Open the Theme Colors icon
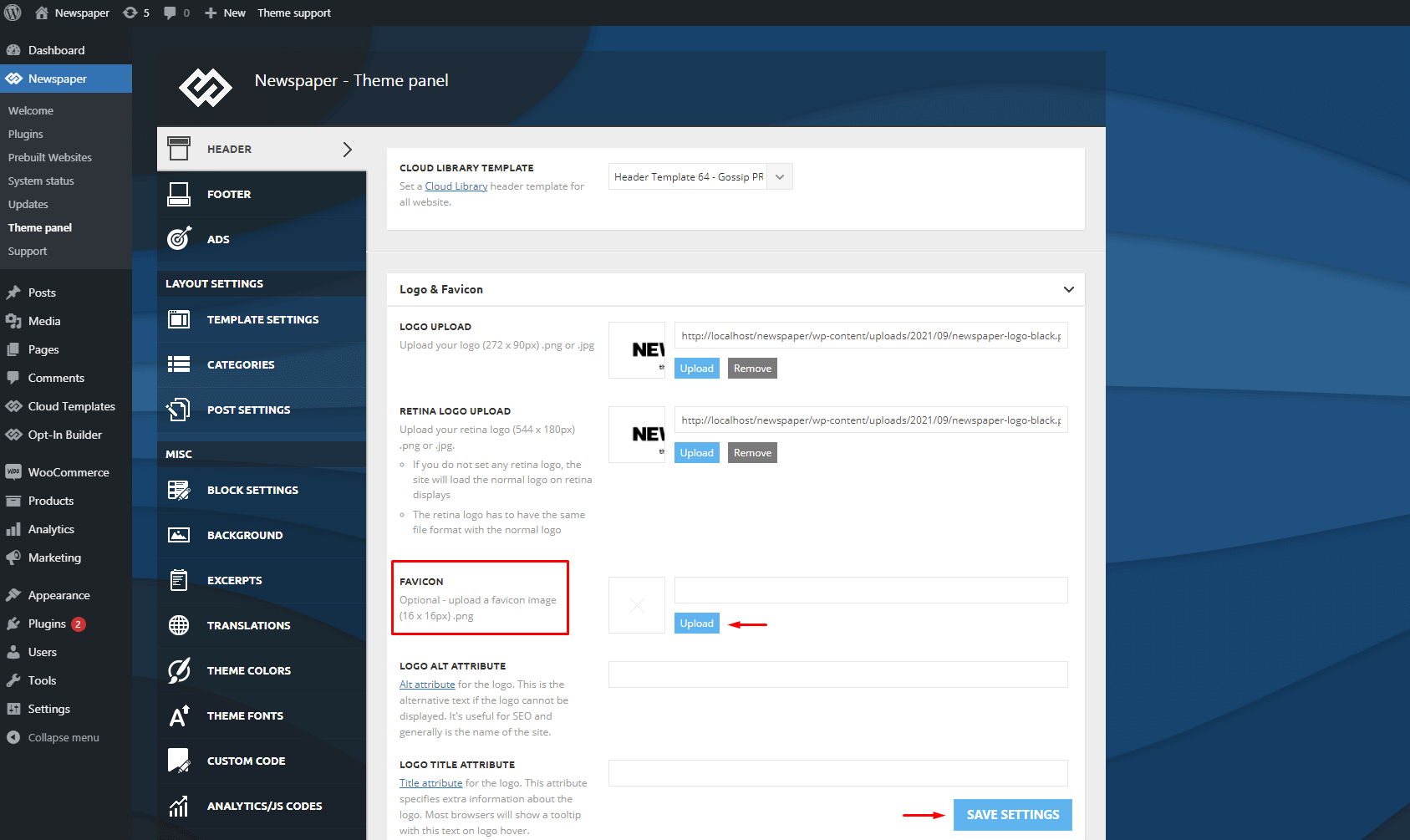Image resolution: width=1410 pixels, height=840 pixels. [179, 670]
